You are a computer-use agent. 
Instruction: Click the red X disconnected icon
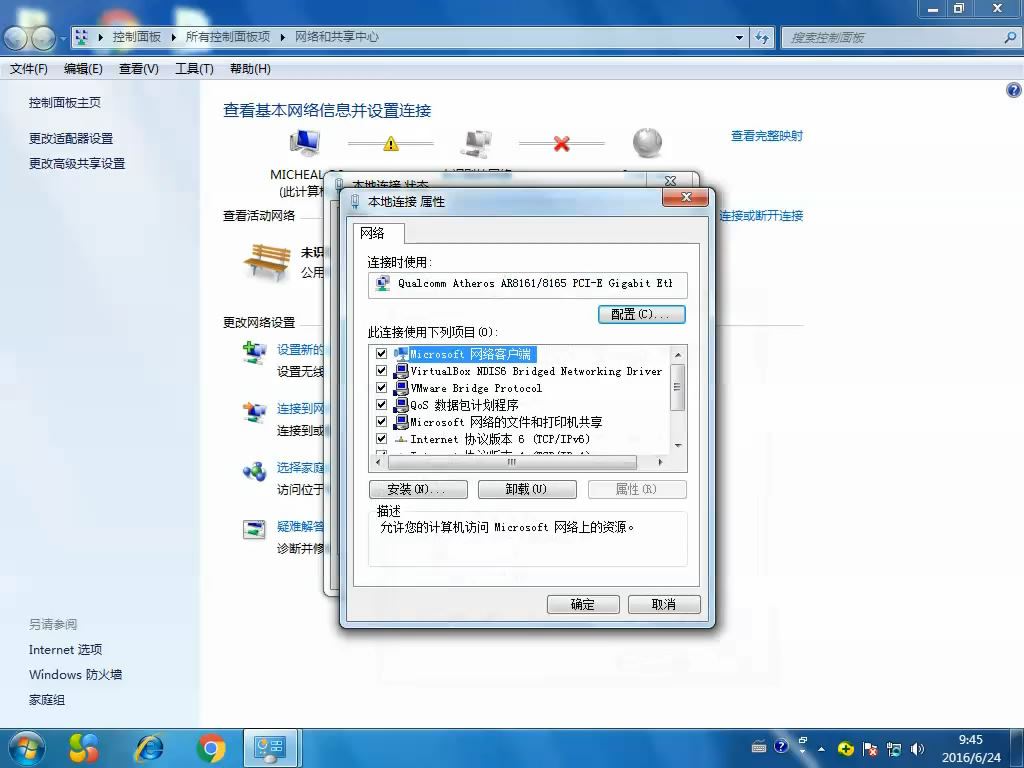click(x=562, y=143)
